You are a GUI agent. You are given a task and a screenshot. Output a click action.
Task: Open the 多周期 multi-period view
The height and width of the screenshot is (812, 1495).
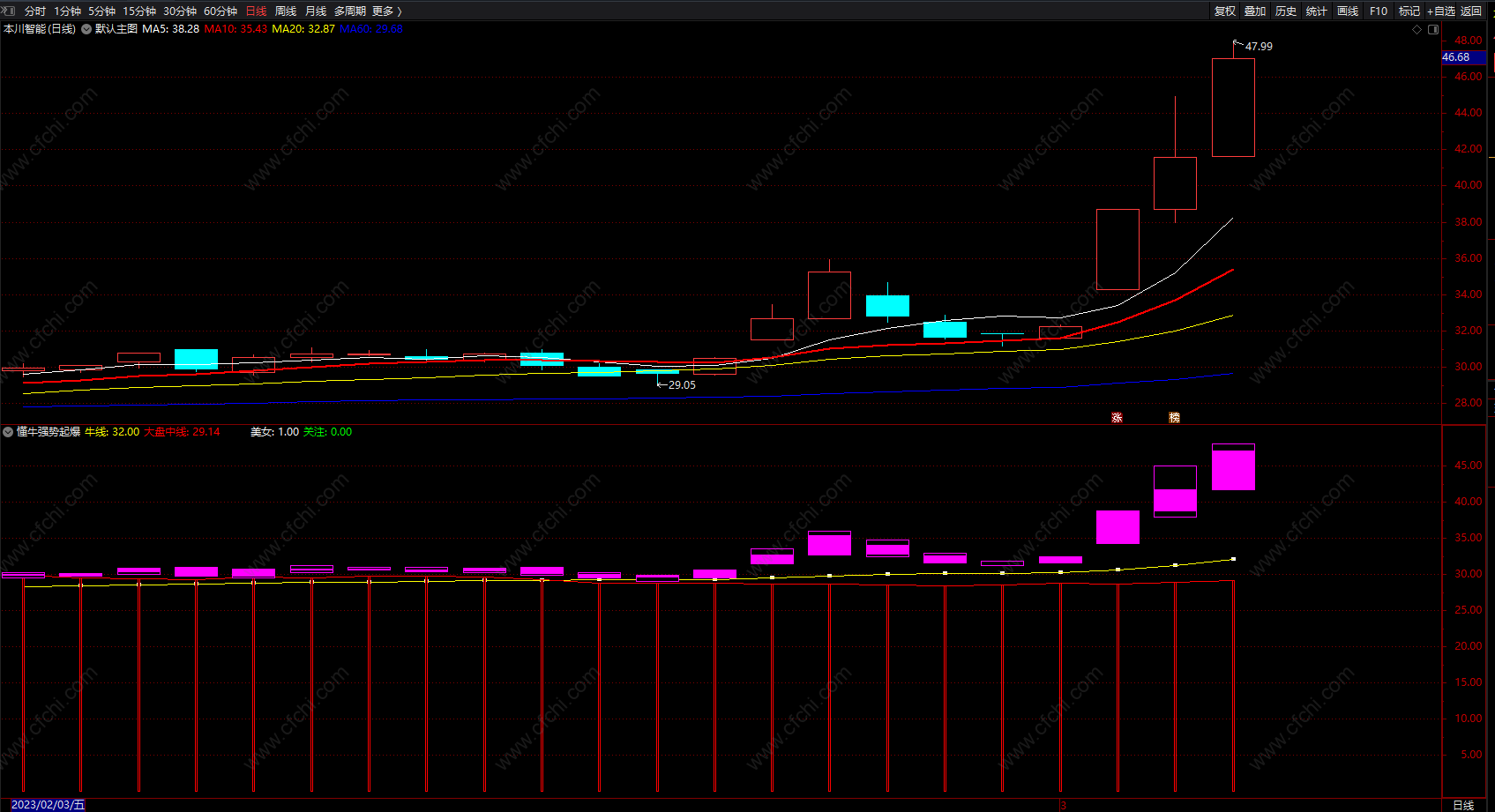click(x=350, y=11)
